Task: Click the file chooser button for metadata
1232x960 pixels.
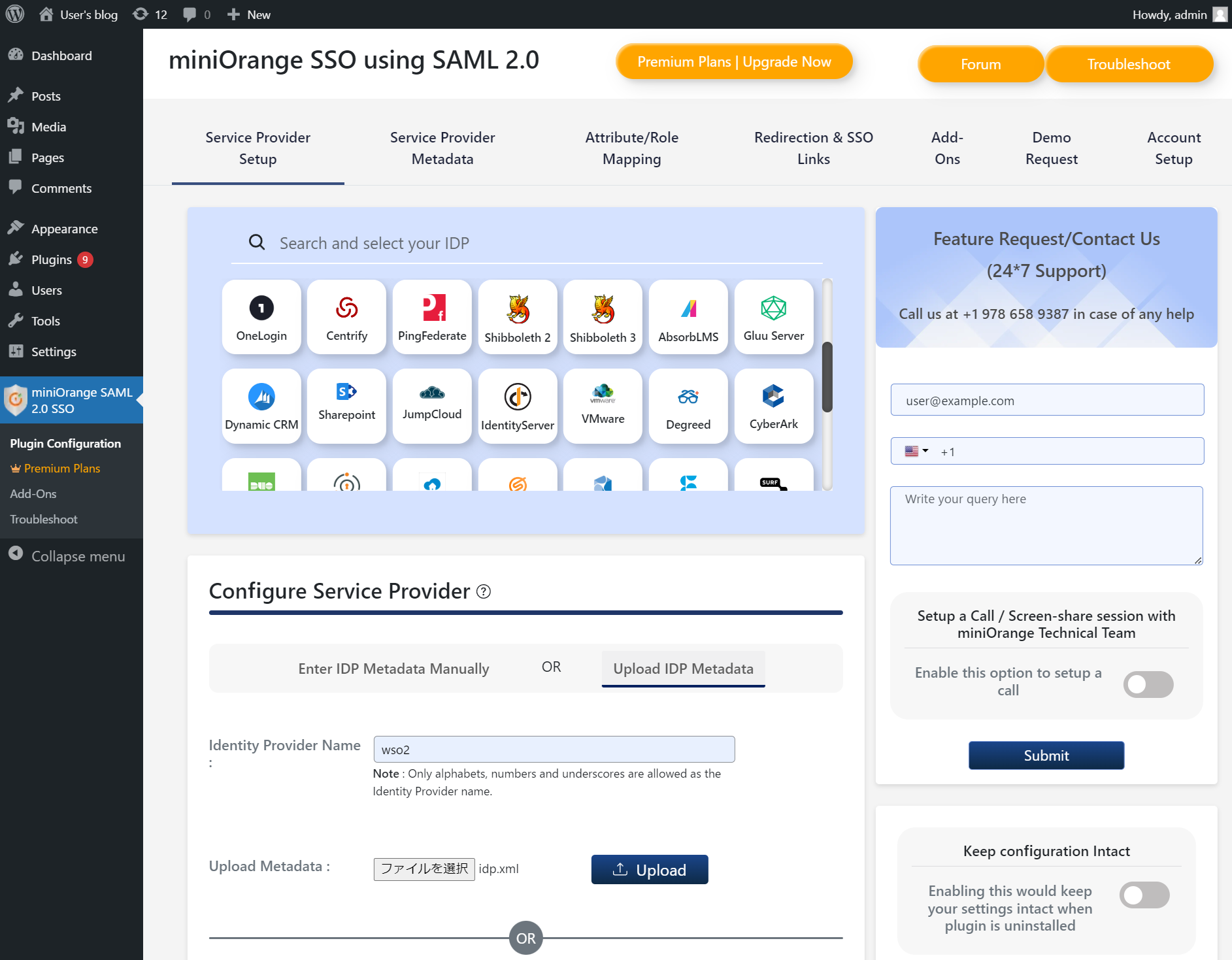Action: click(x=424, y=869)
